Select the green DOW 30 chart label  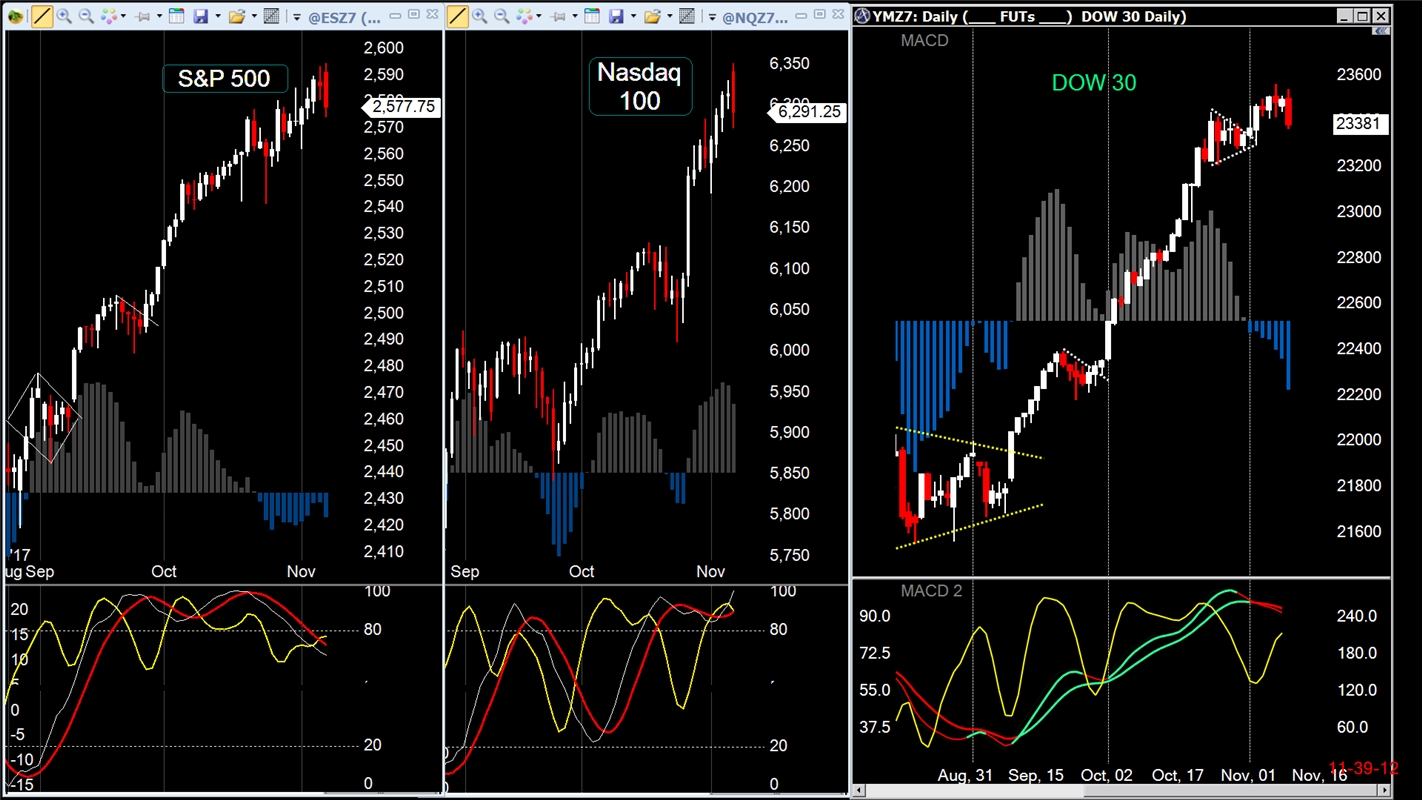[1094, 83]
